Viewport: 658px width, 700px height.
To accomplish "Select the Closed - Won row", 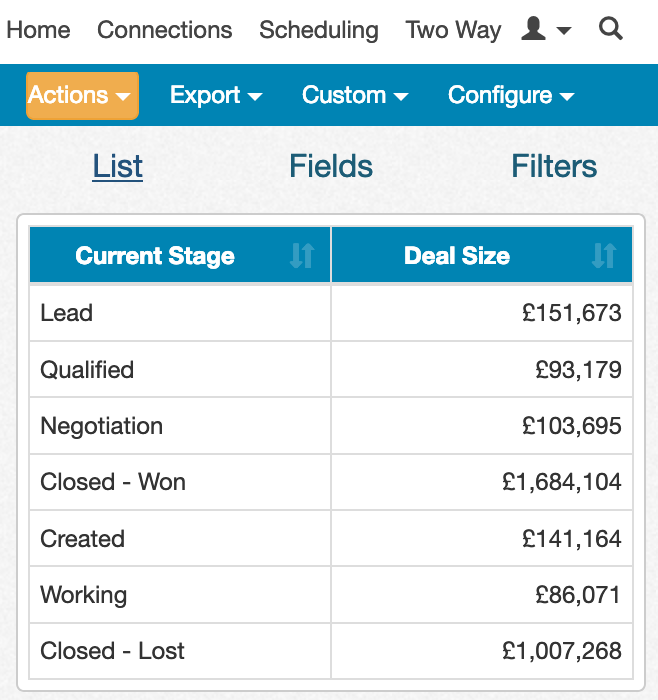I will click(331, 482).
